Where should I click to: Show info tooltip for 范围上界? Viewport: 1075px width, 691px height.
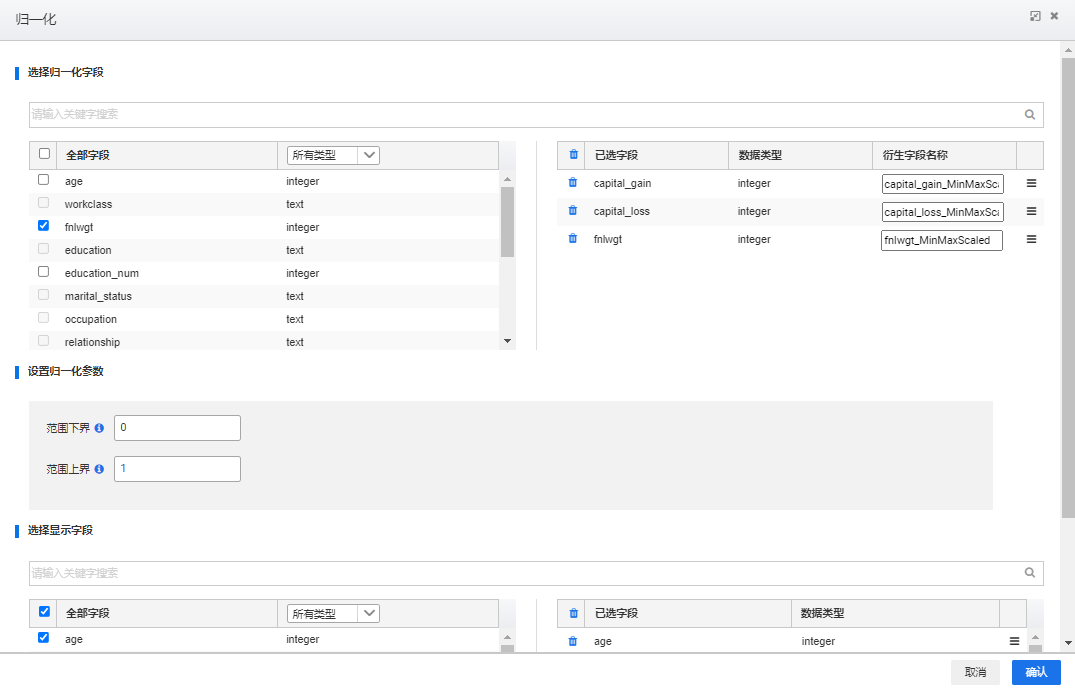[x=99, y=469]
